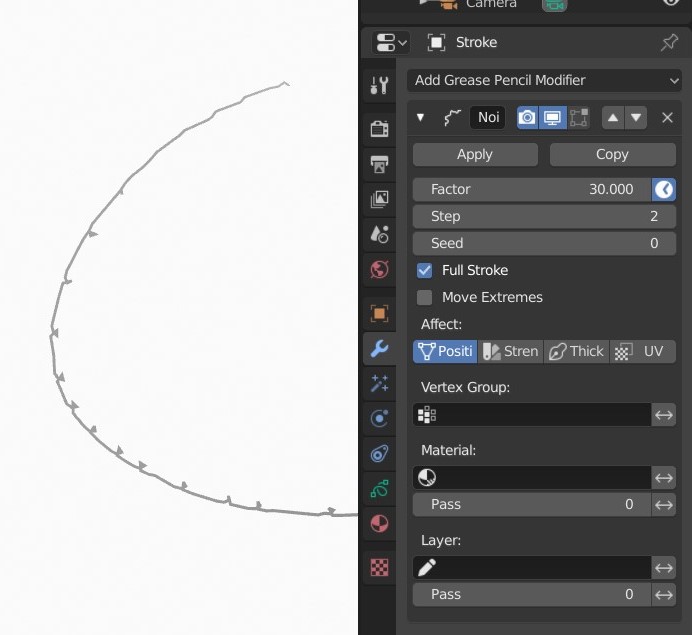Invert the Material Pass filter
This screenshot has height=635, width=692.
(664, 504)
